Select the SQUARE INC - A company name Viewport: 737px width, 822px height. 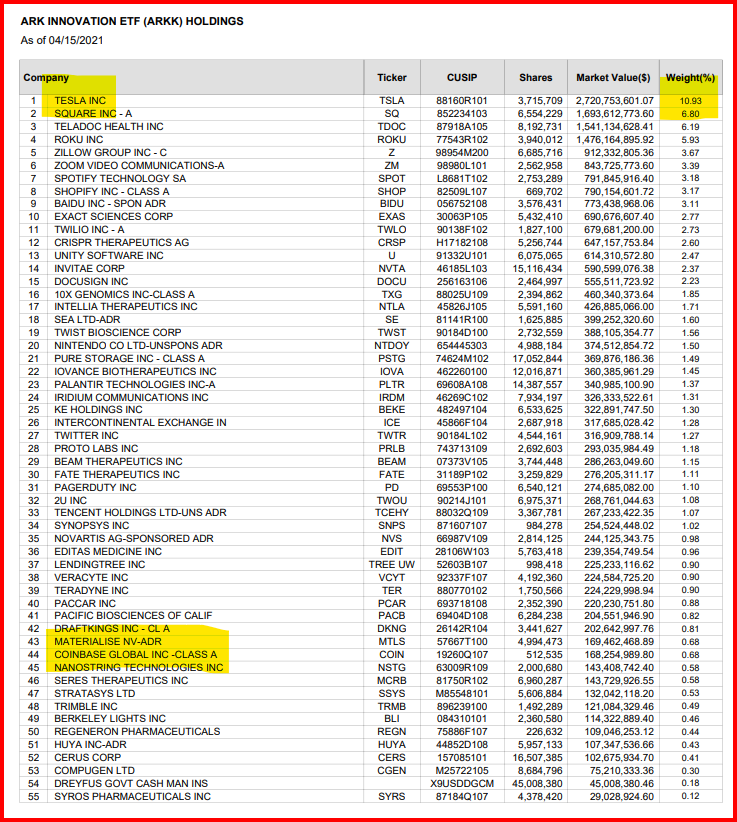click(93, 114)
